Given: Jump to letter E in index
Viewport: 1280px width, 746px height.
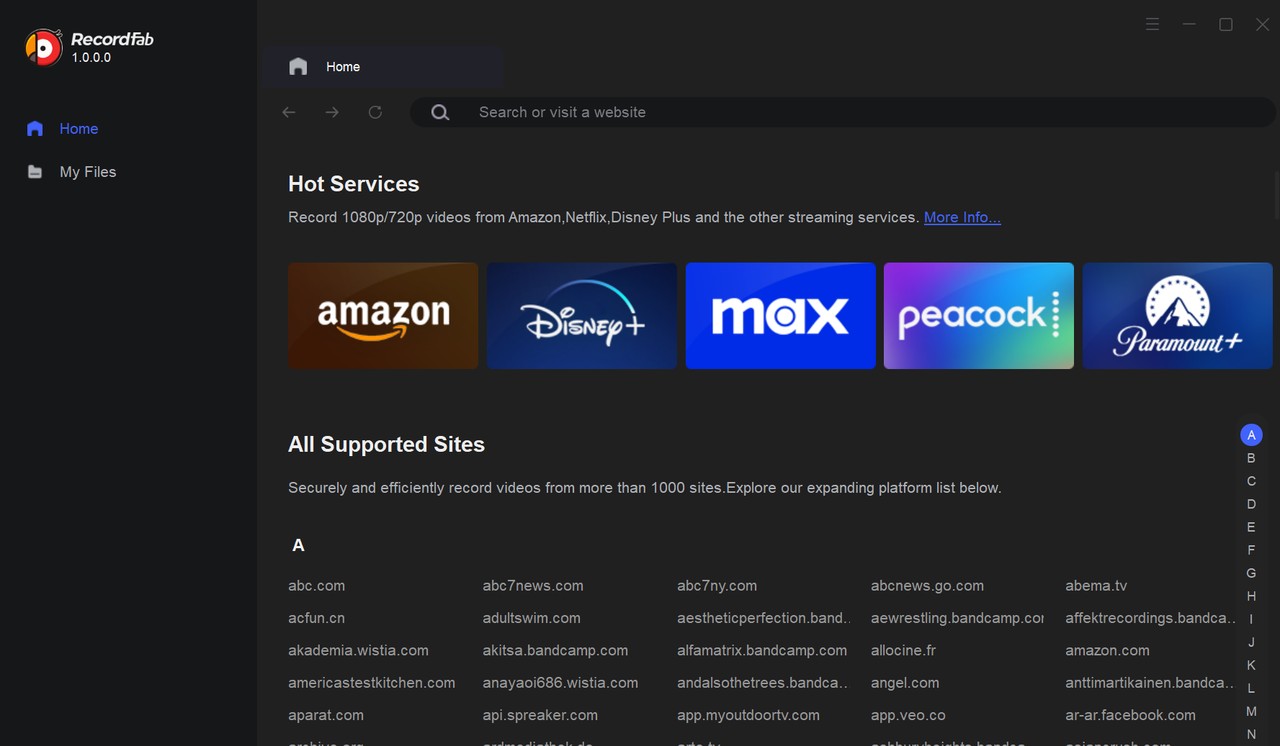Looking at the screenshot, I should pyautogui.click(x=1251, y=527).
